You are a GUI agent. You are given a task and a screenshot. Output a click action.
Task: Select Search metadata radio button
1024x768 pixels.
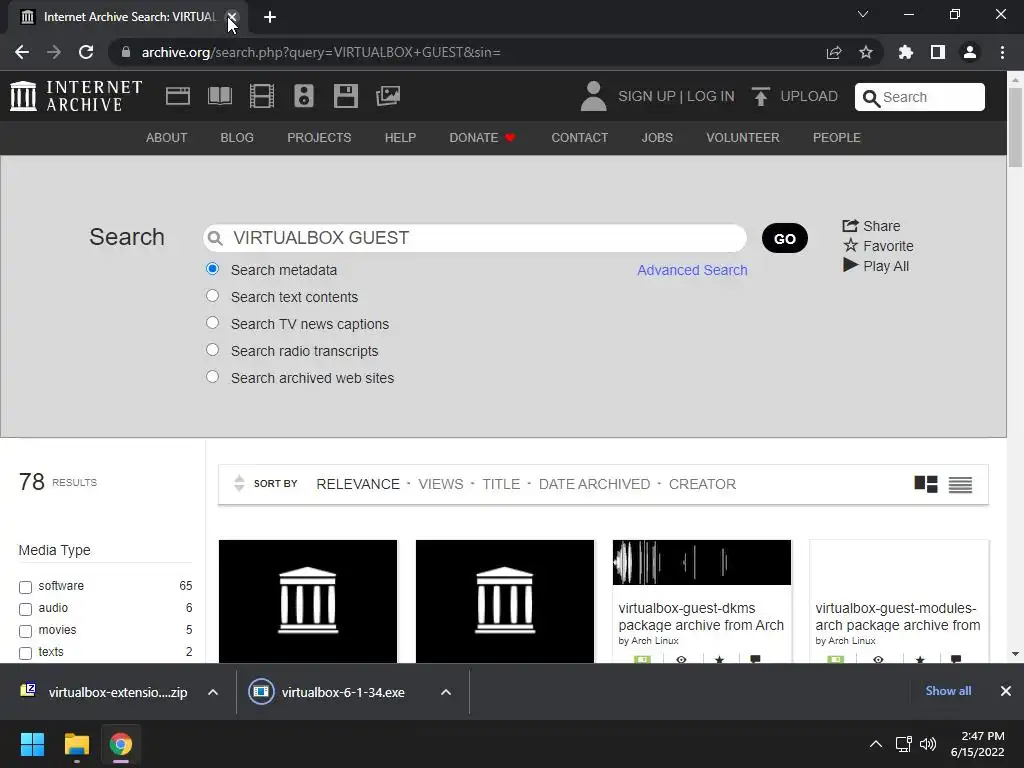(212, 268)
